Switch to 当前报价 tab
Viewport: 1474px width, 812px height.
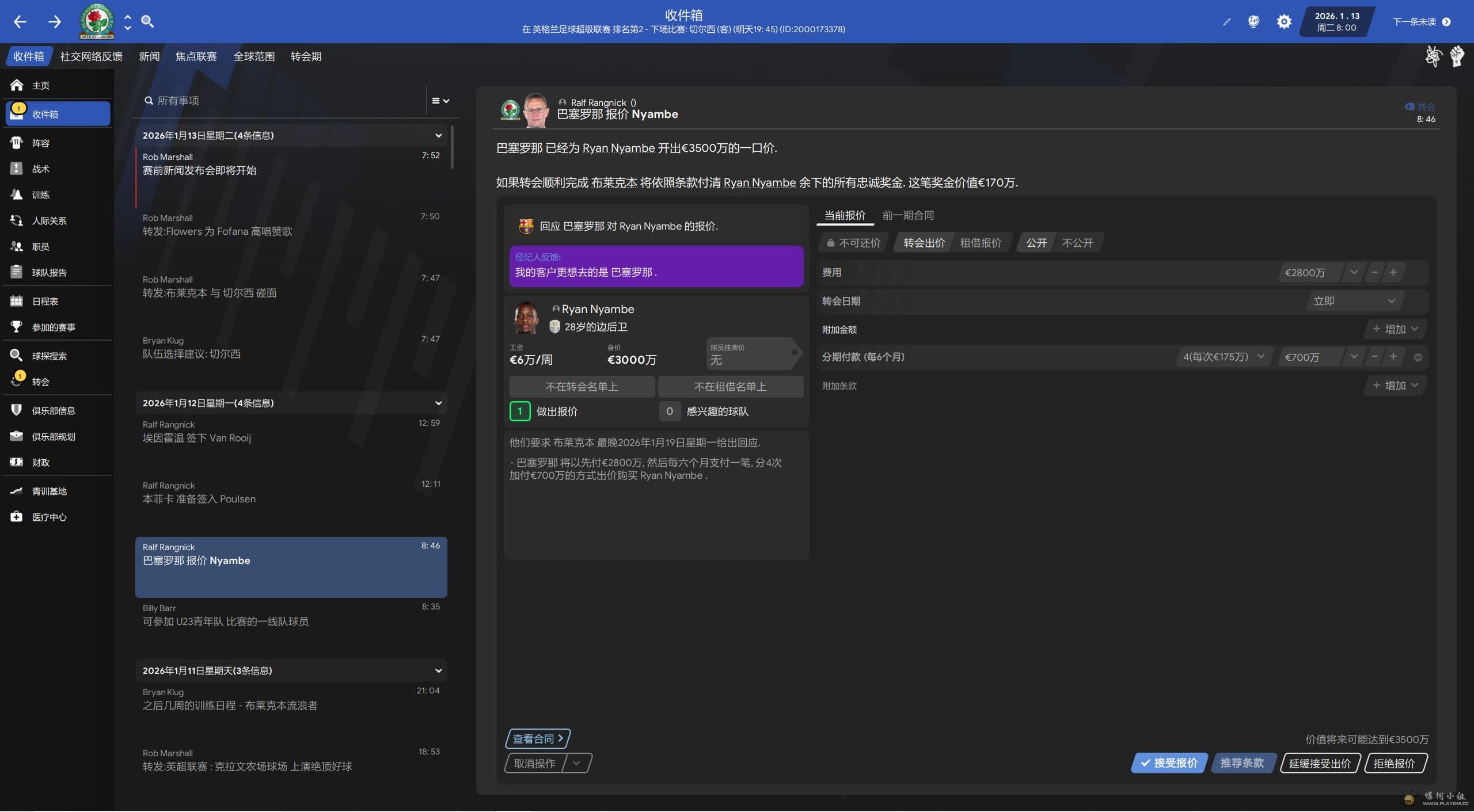[x=845, y=215]
